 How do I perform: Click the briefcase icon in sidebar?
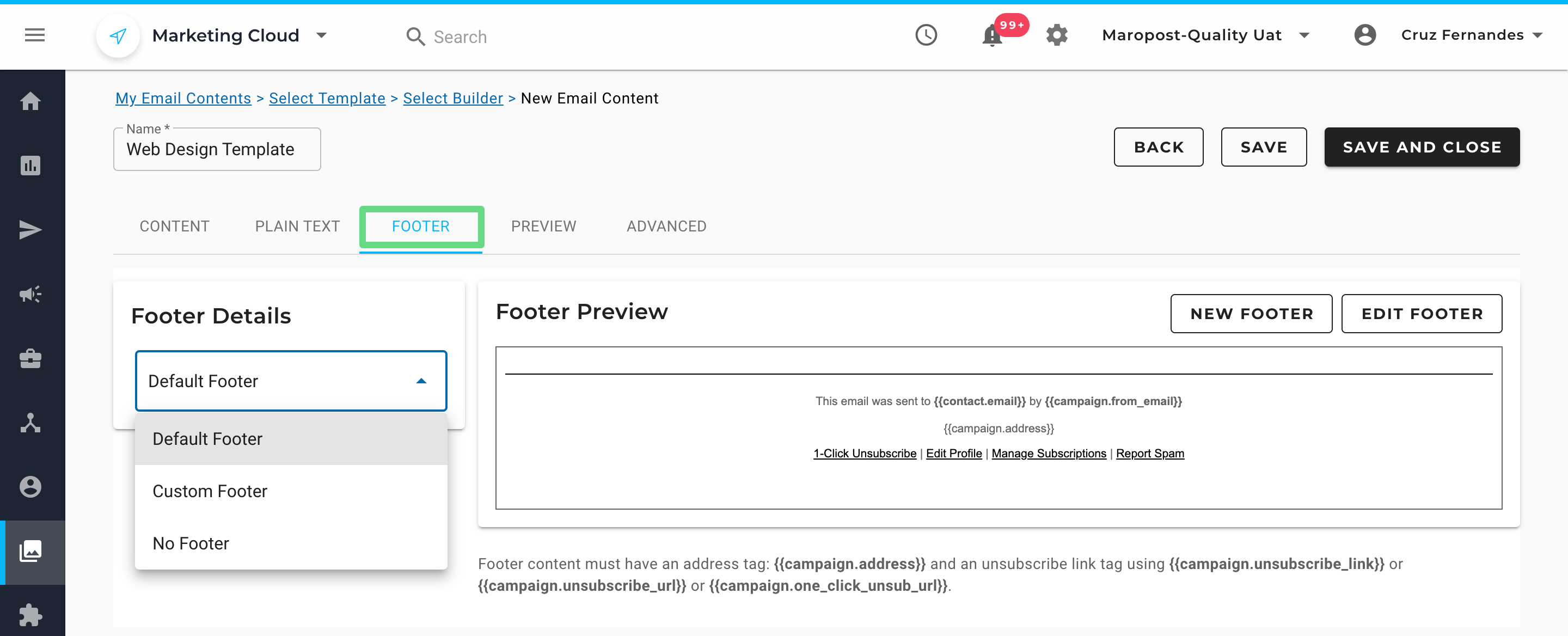[30, 359]
